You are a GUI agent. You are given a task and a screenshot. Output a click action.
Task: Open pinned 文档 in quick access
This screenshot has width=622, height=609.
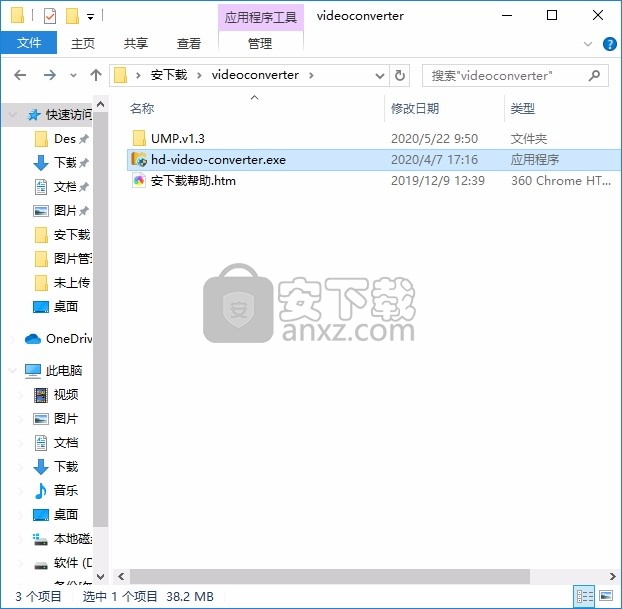[x=65, y=186]
